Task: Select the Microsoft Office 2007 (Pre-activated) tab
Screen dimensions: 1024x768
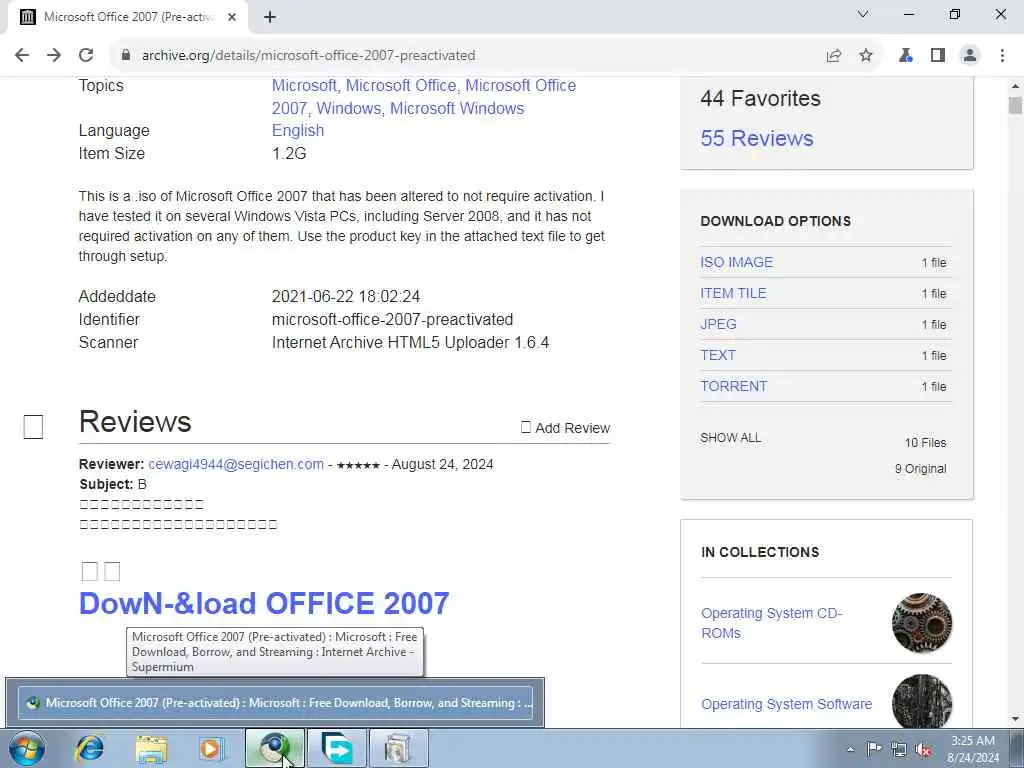Action: (x=128, y=17)
